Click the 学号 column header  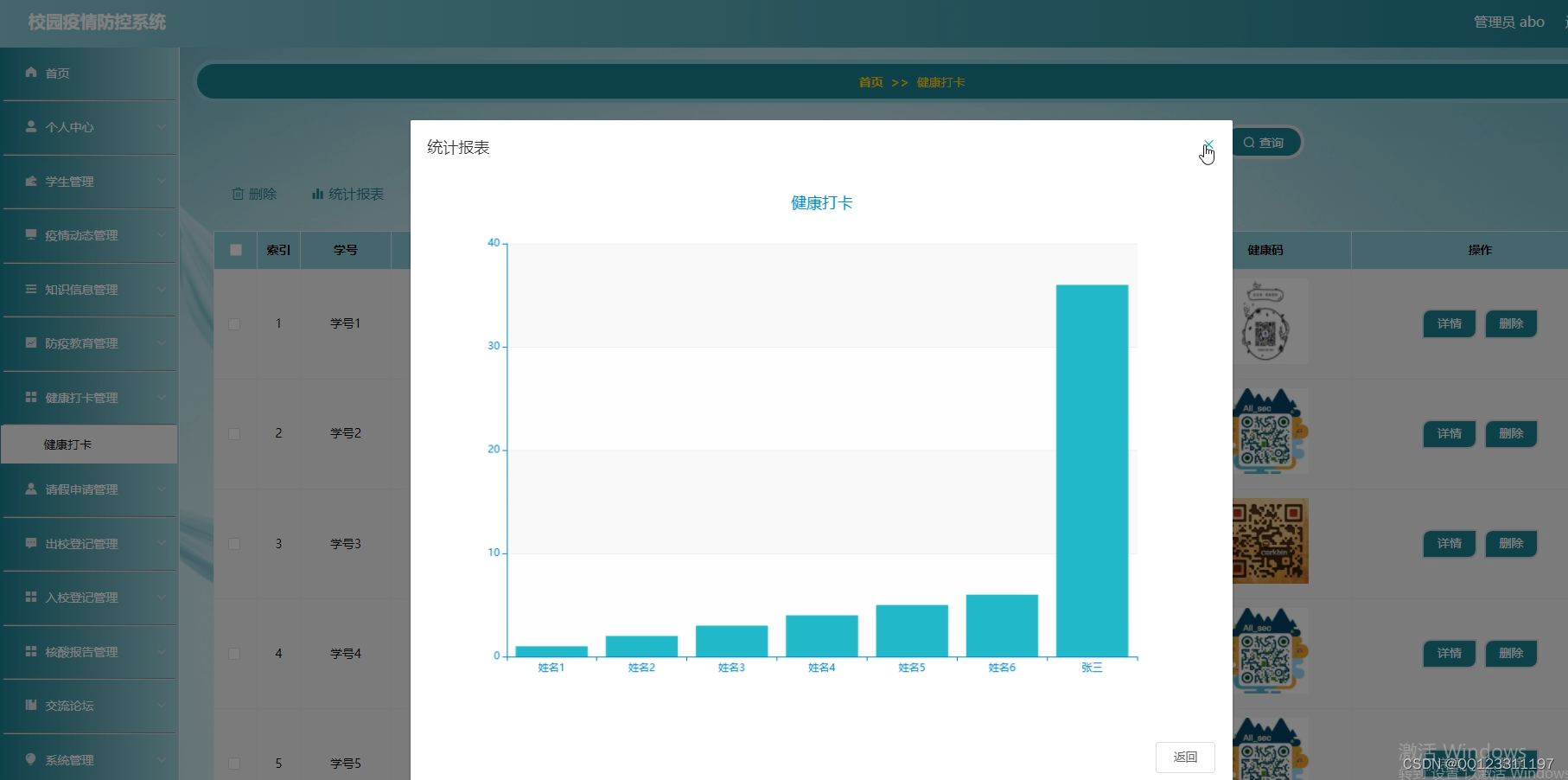pyautogui.click(x=346, y=250)
